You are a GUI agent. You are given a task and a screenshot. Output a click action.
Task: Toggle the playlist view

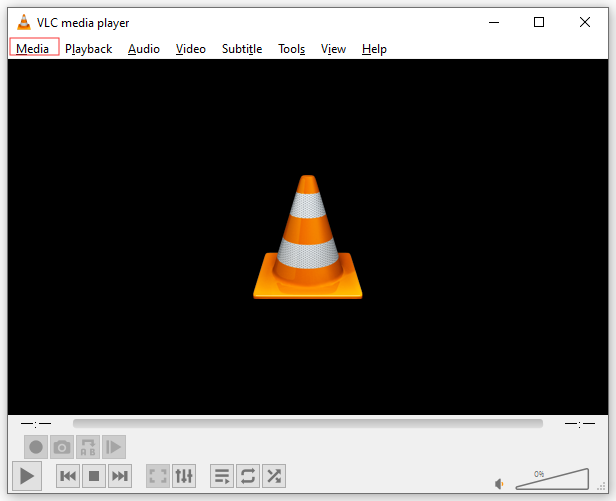pos(222,476)
